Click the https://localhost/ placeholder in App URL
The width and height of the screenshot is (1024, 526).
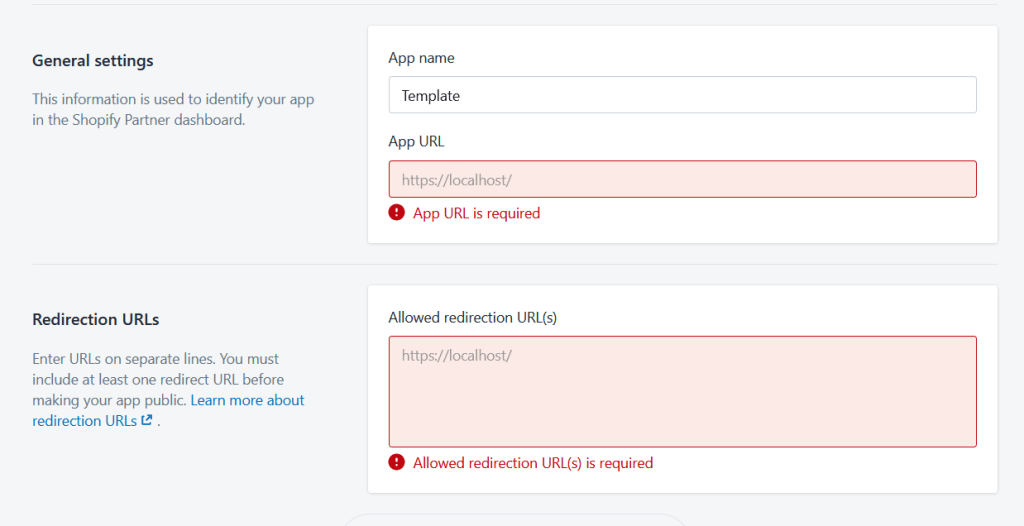(456, 180)
